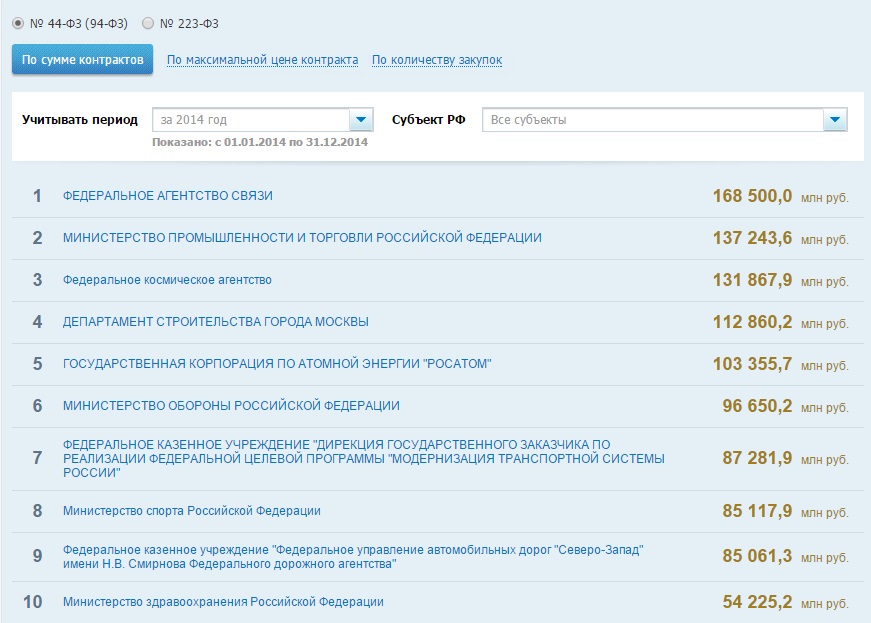Viewport: 871px width, 623px height.
Task: Click the Субъект РФ label
Action: point(429,120)
